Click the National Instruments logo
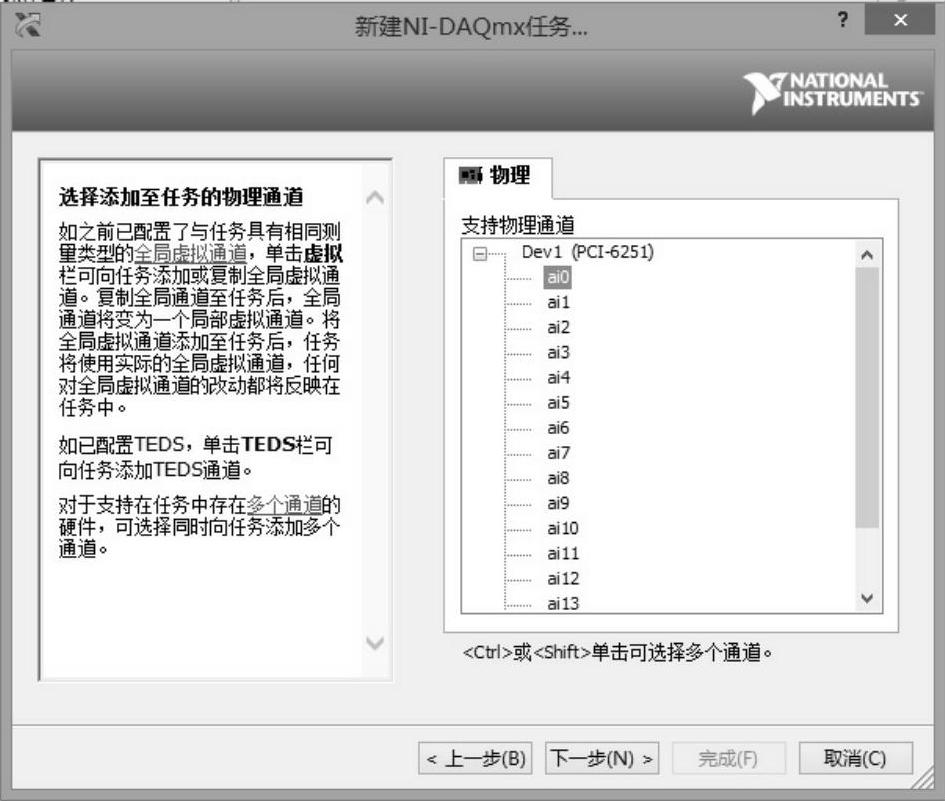The height and width of the screenshot is (801, 945). tap(833, 92)
